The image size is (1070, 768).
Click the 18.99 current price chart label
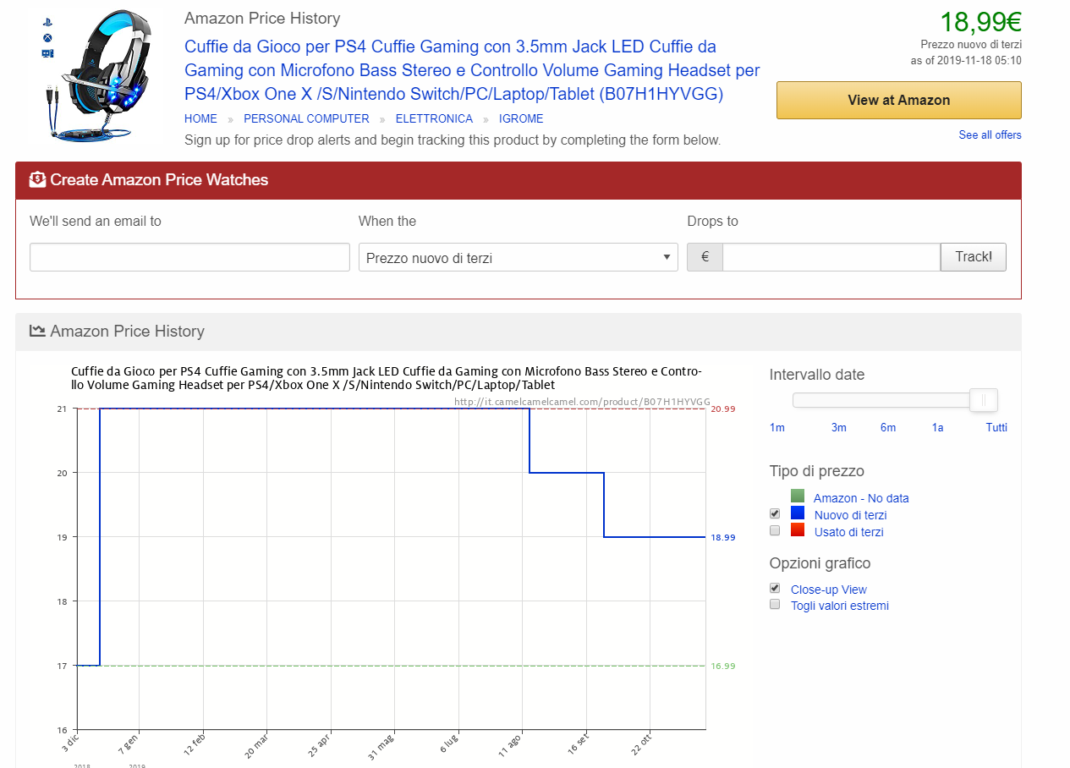(723, 537)
